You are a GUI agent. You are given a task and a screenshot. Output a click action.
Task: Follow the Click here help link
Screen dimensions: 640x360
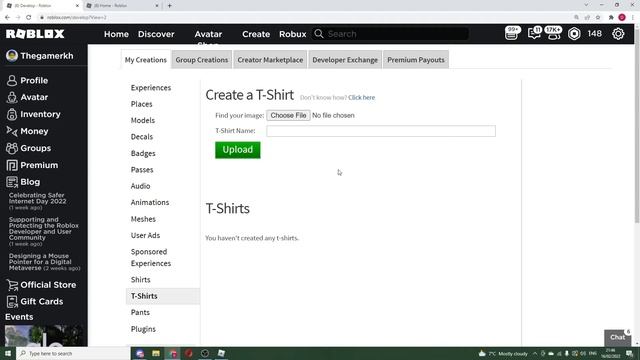pyautogui.click(x=362, y=98)
